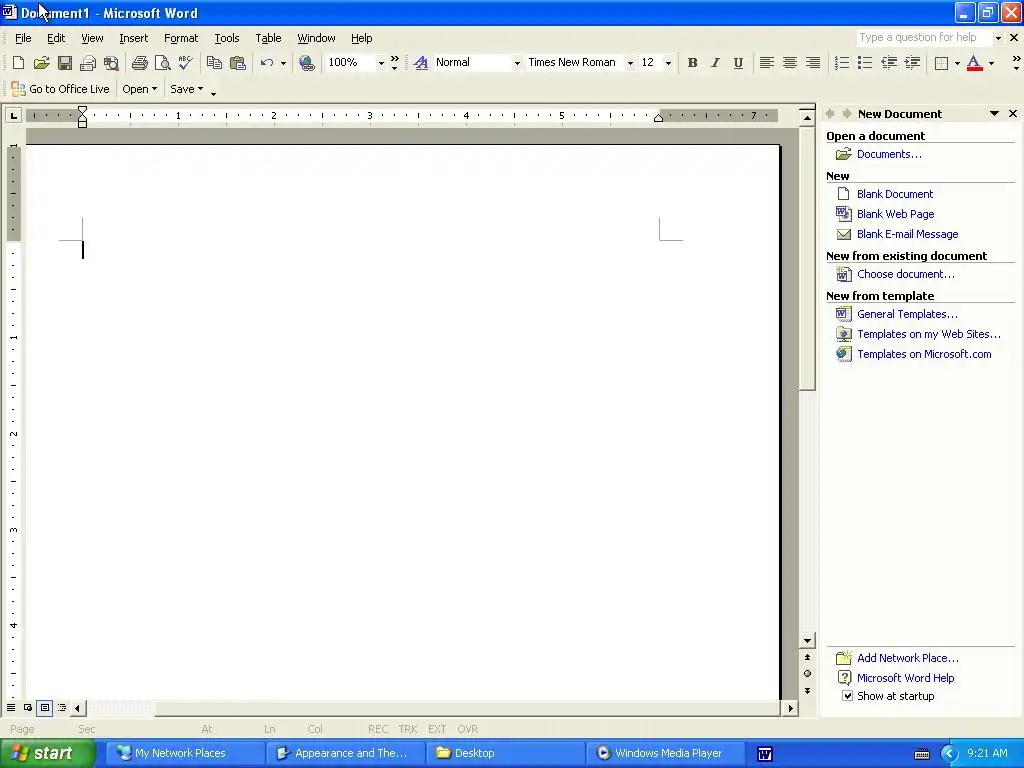Center the paragraph text
This screenshot has width=1024, height=768.
(x=790, y=63)
